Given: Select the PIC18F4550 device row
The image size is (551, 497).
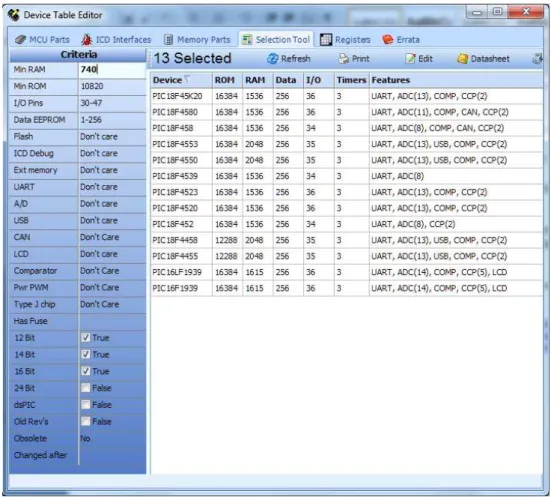Looking at the screenshot, I should (346, 160).
